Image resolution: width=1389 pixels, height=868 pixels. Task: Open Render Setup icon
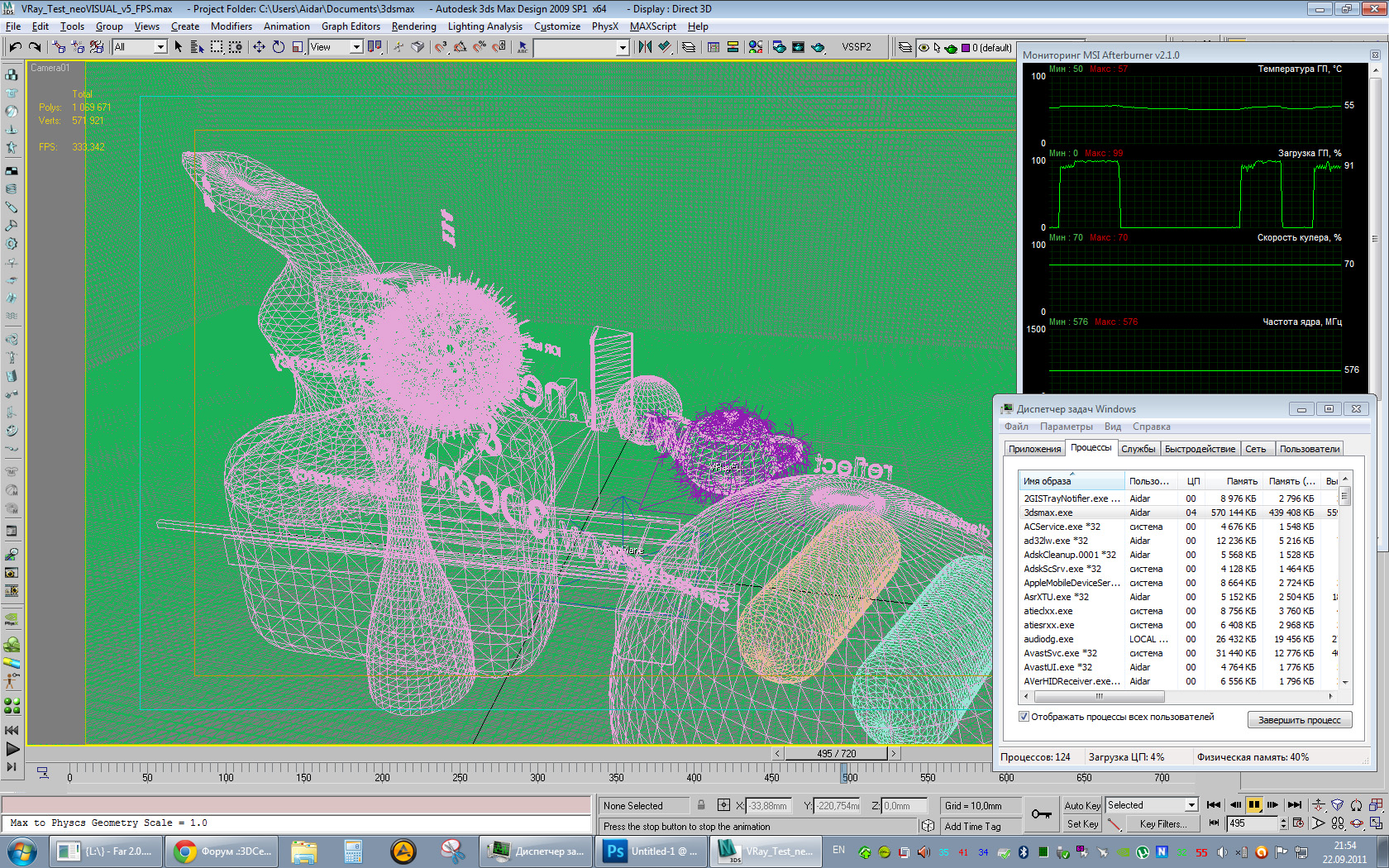[779, 47]
